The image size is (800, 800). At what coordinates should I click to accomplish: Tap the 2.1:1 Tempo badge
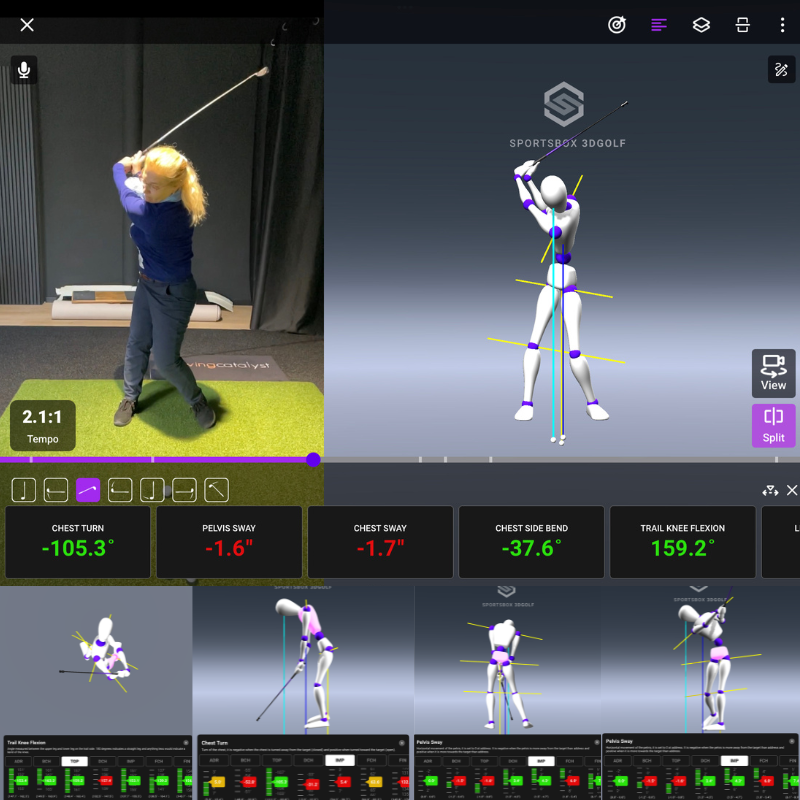point(43,426)
